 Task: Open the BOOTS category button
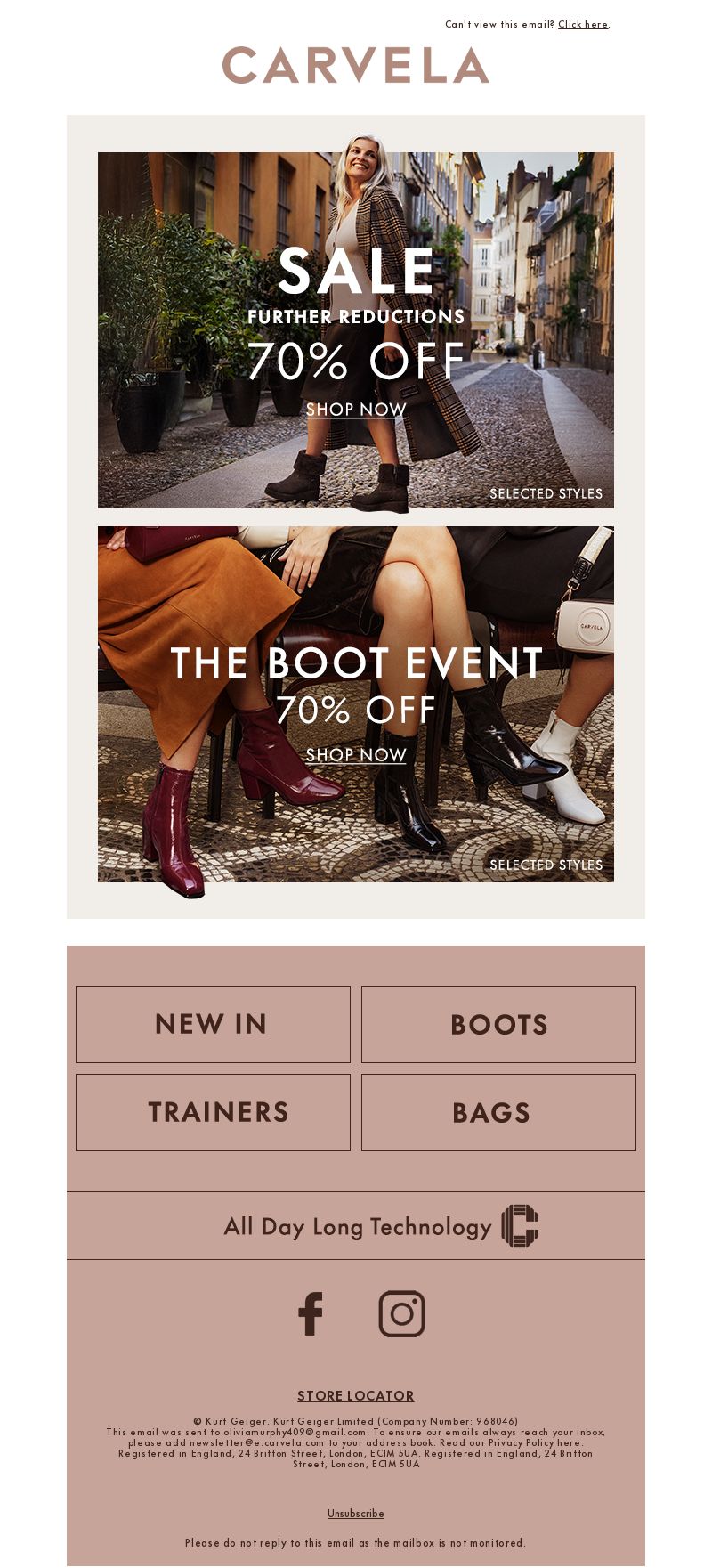coord(498,1024)
